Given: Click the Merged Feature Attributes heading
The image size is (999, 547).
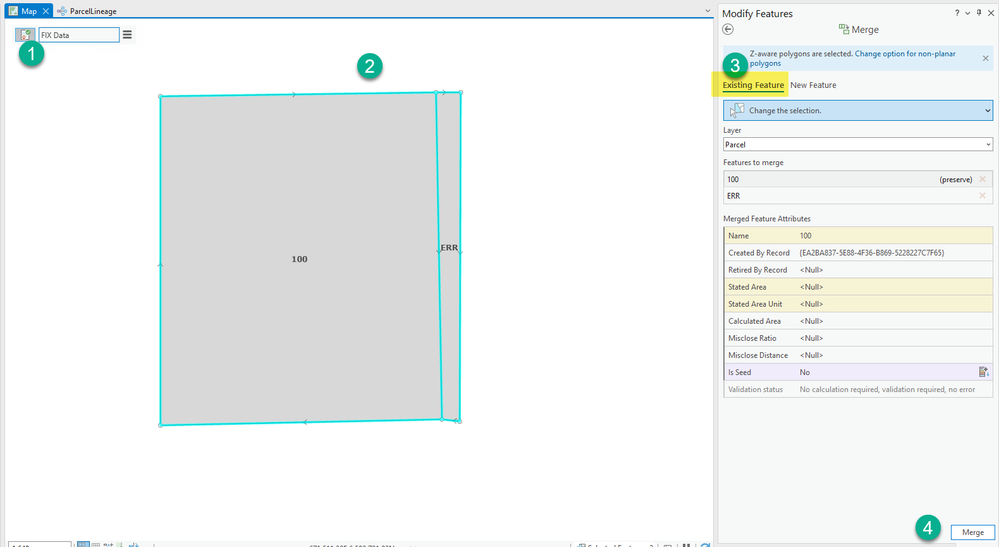Looking at the screenshot, I should 766,218.
